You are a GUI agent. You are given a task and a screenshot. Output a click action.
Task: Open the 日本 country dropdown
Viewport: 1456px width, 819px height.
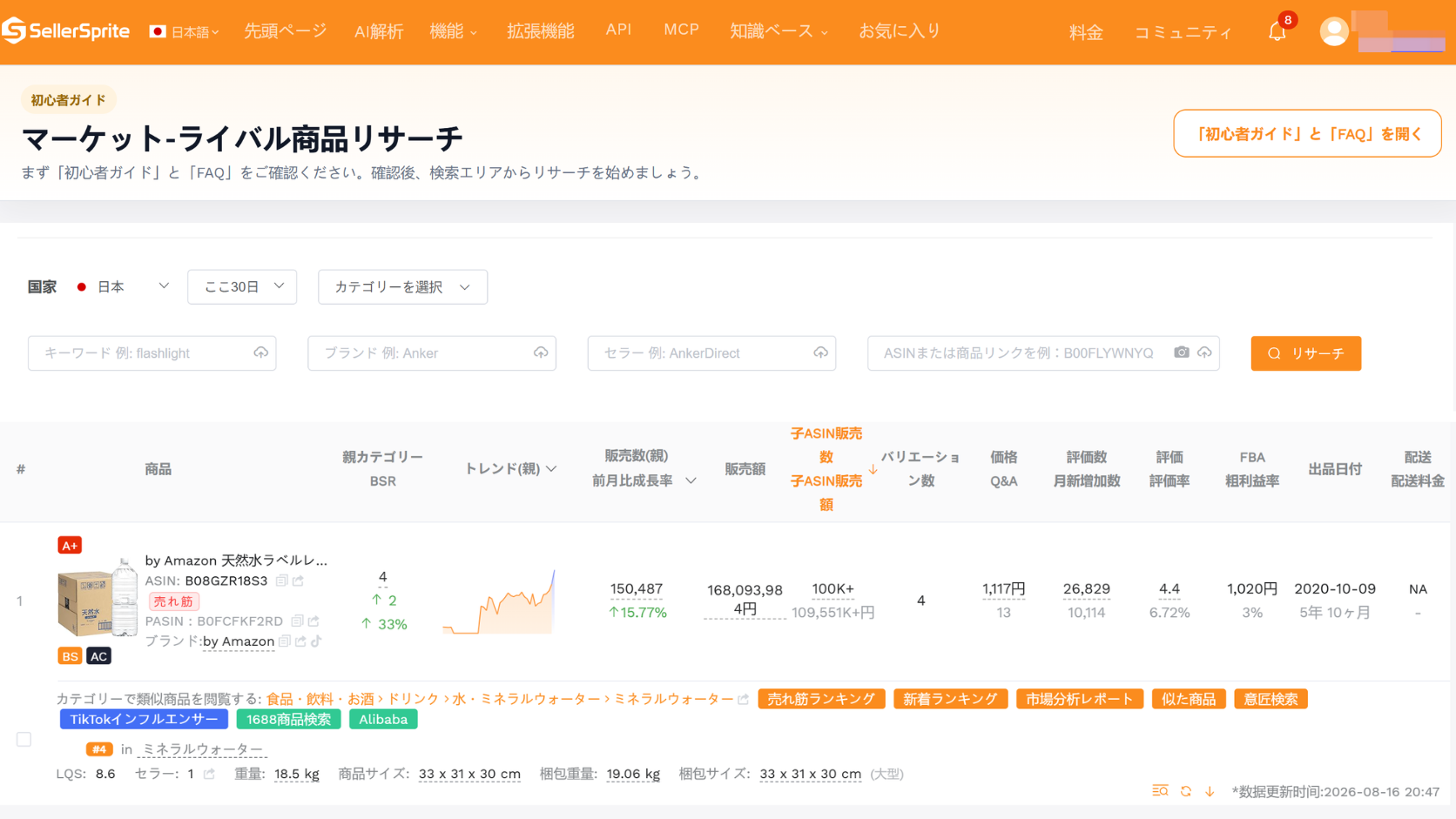[123, 286]
